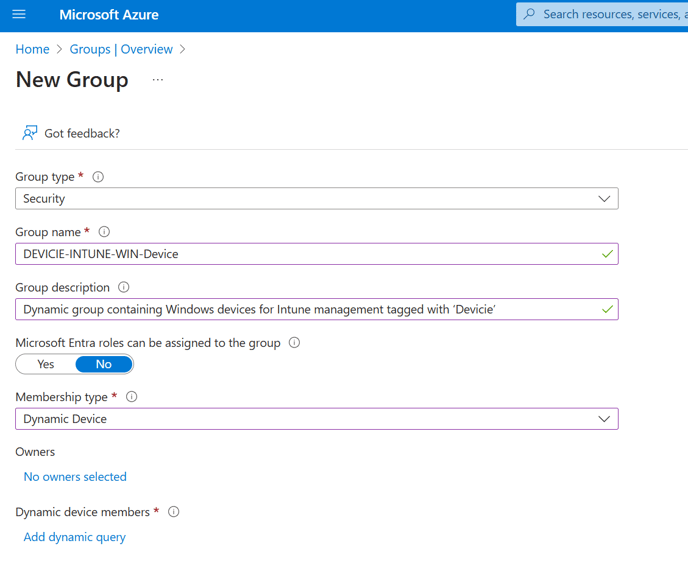The width and height of the screenshot is (688, 563).
Task: Click the Group name info icon
Action: [x=104, y=232]
